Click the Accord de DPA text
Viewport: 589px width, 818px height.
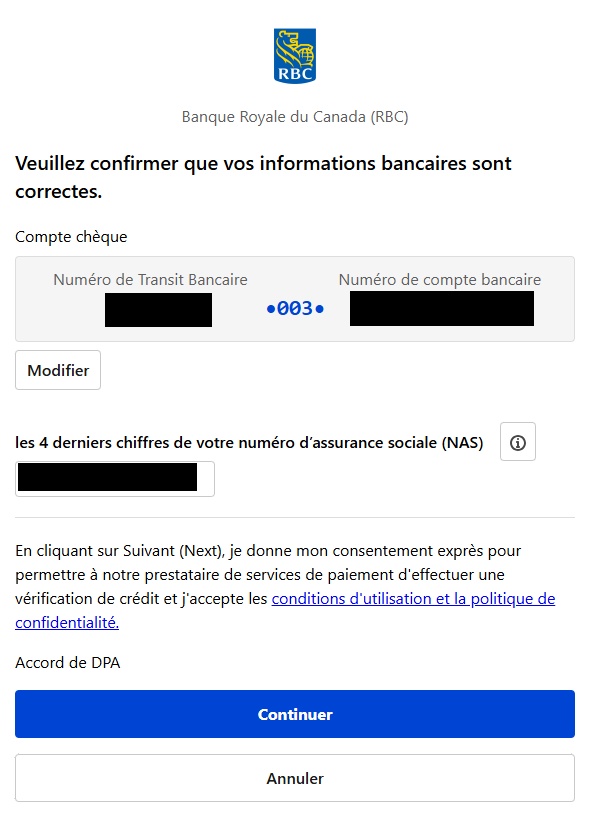pos(66,662)
